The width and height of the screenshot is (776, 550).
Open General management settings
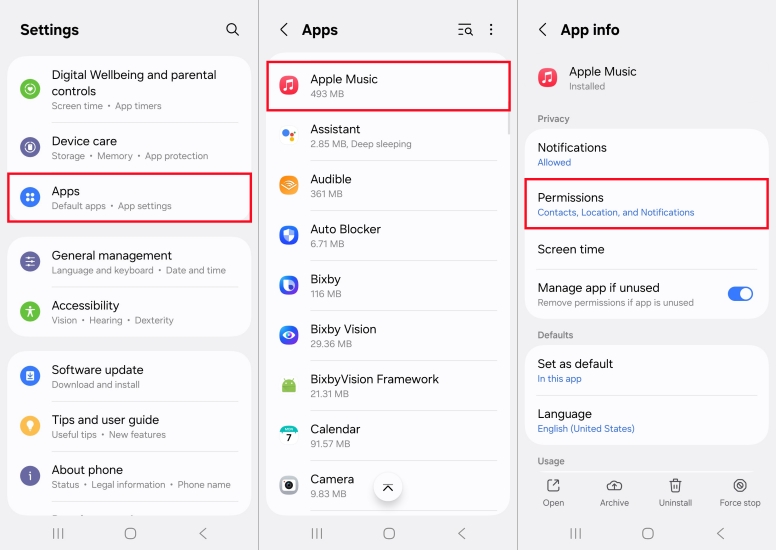pos(130,262)
